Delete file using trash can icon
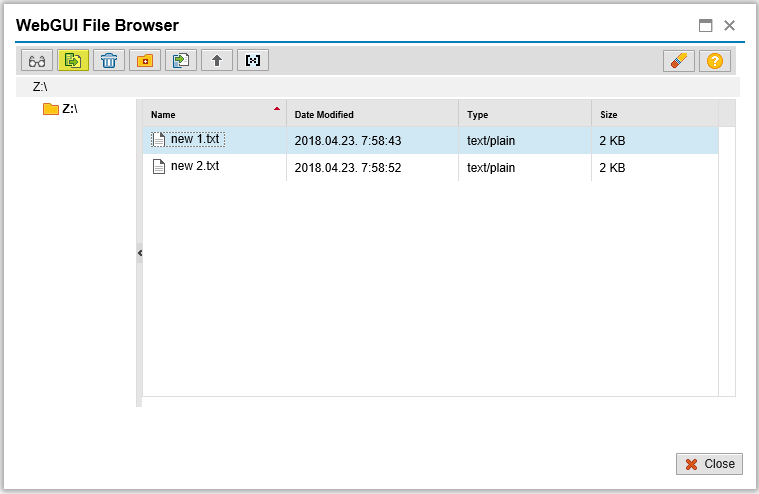 click(109, 60)
